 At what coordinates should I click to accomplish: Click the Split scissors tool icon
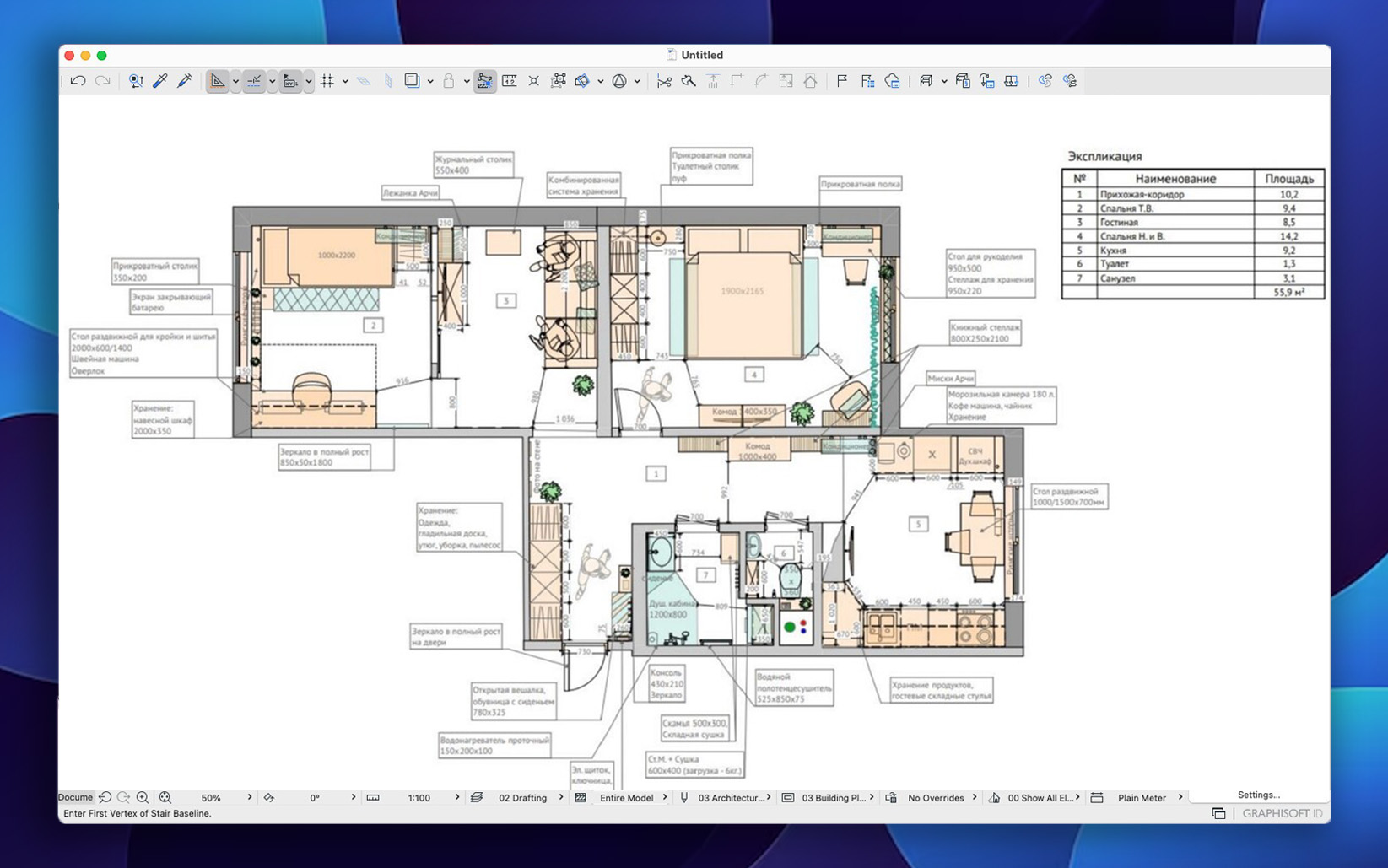pos(664,81)
